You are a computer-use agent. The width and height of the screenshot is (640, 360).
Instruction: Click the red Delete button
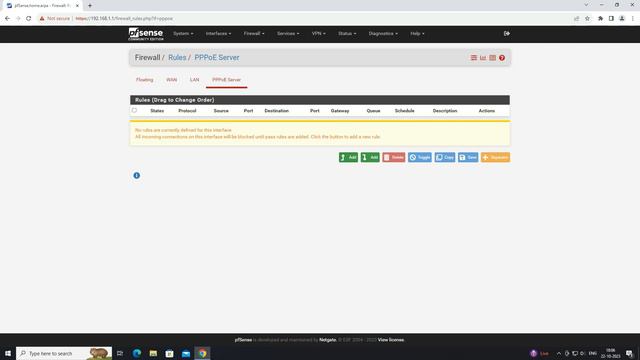[394, 157]
